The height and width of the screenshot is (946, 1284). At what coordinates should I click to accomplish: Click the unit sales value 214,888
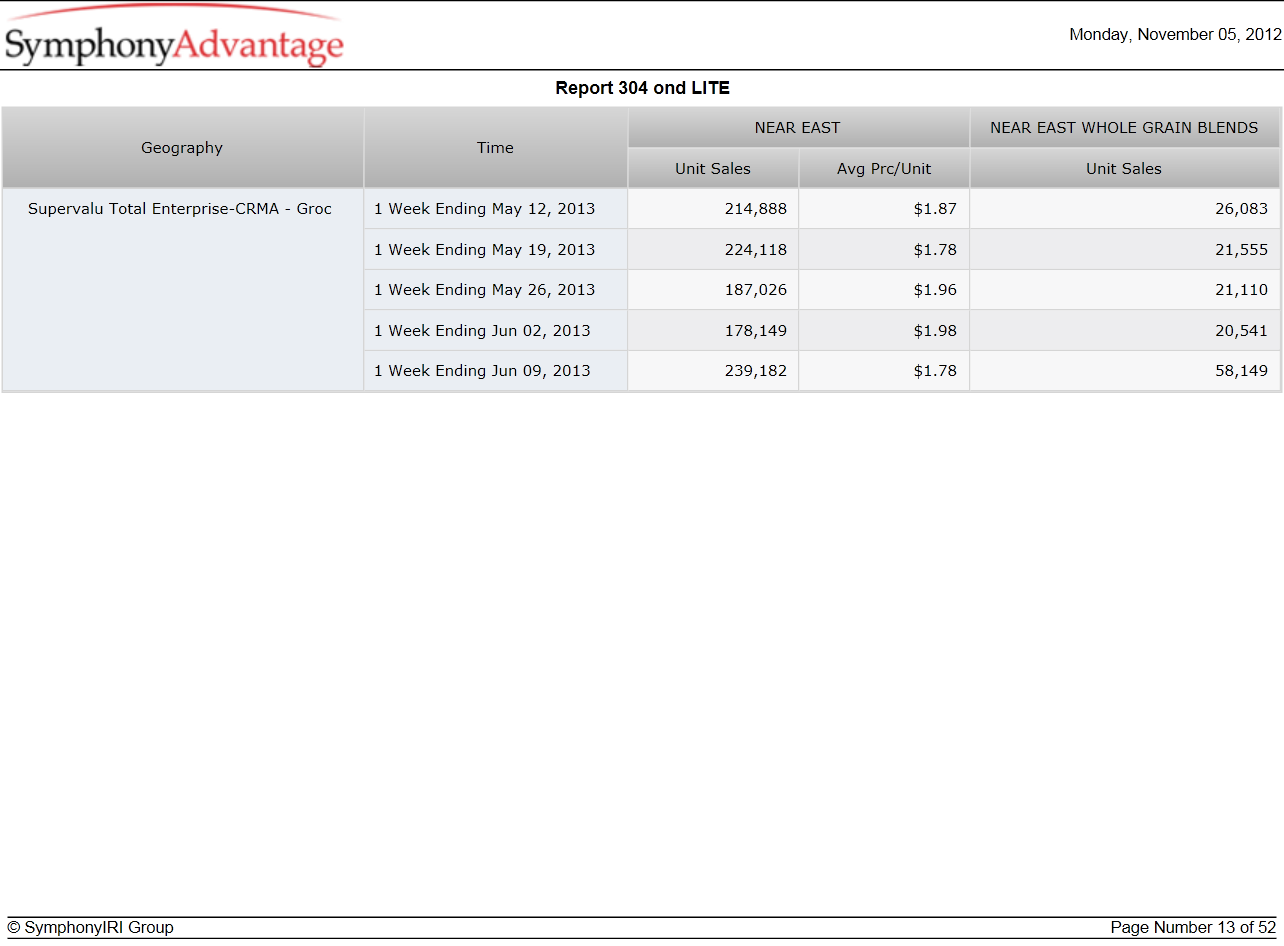tap(755, 209)
